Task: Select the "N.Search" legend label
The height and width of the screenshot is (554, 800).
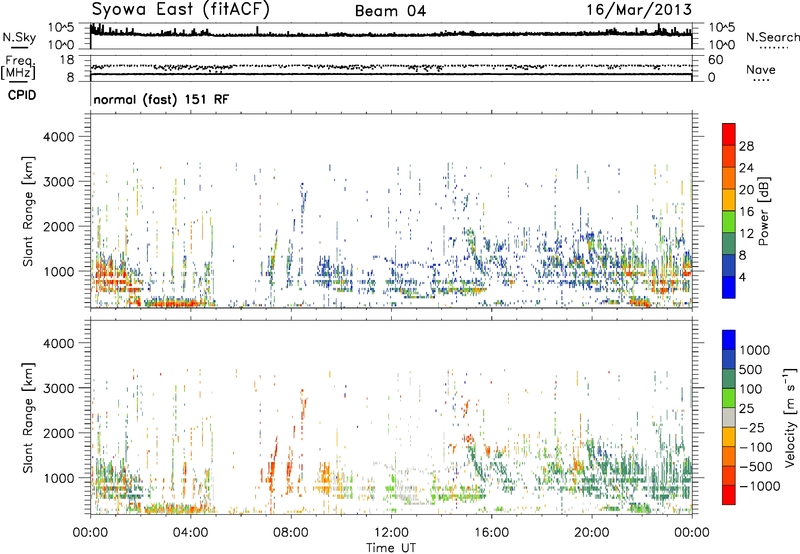Action: 772,37
